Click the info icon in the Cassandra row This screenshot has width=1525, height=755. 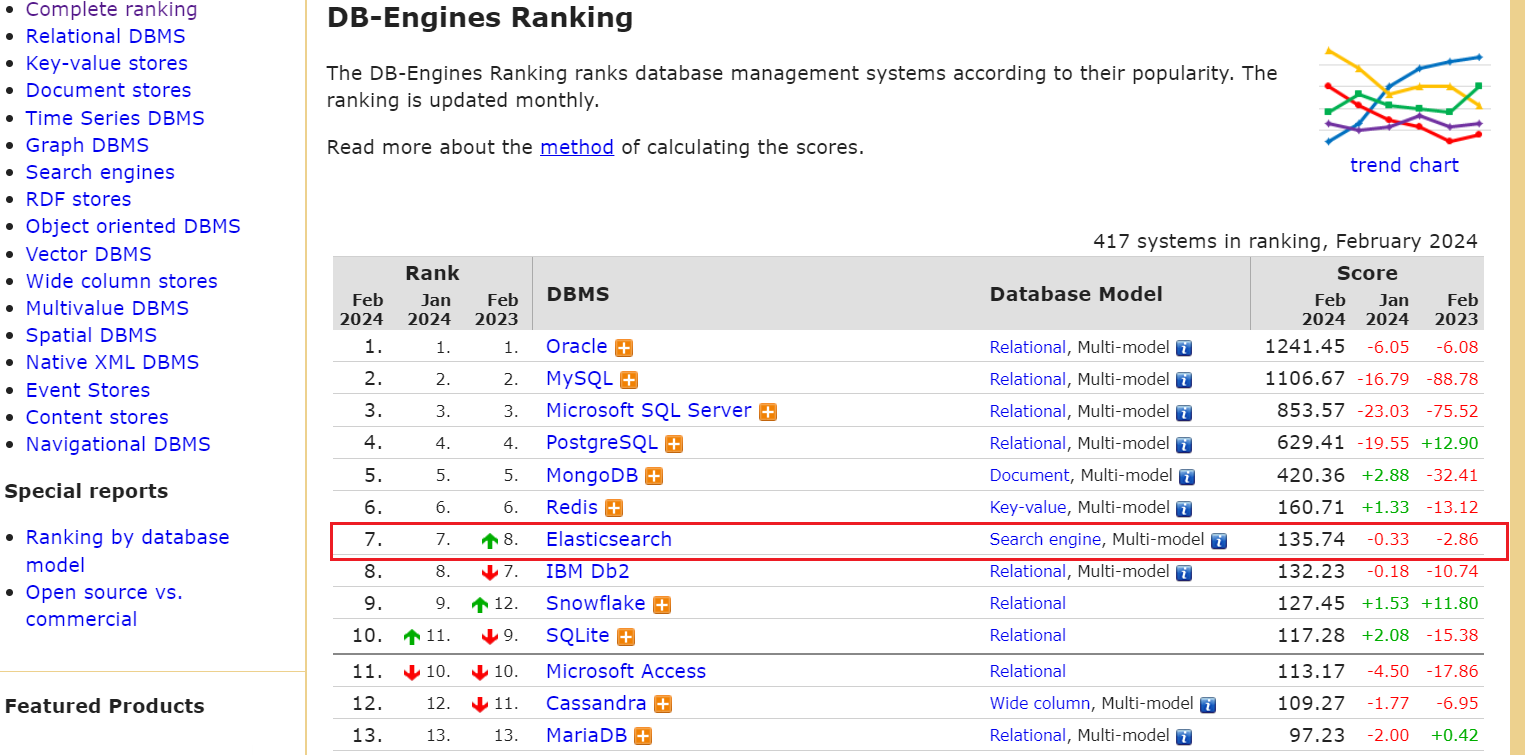click(x=1208, y=705)
